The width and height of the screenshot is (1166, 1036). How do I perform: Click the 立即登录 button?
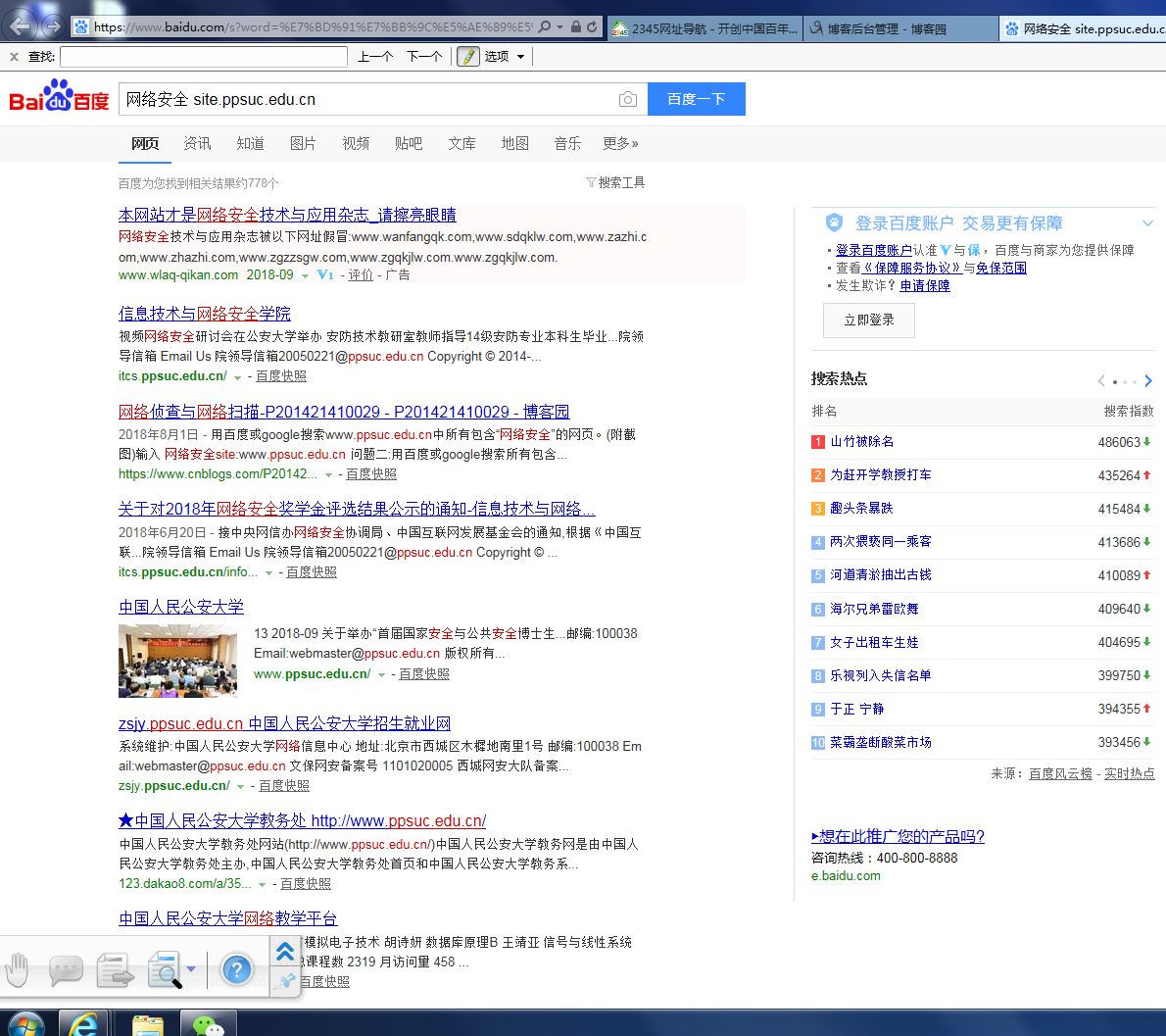click(x=868, y=320)
